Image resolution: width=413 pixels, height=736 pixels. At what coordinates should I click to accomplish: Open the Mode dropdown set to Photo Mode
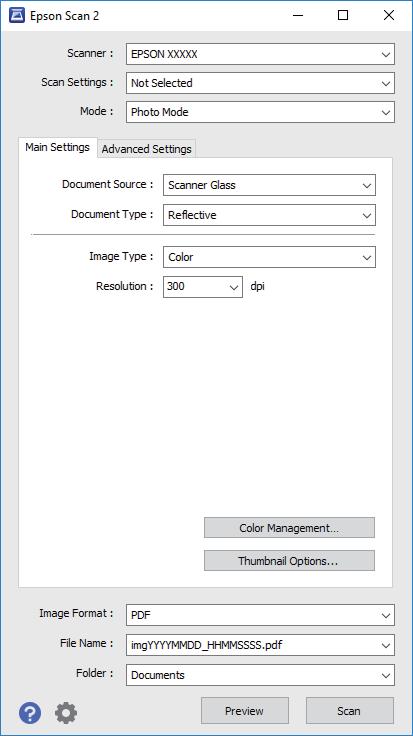[x=260, y=112]
